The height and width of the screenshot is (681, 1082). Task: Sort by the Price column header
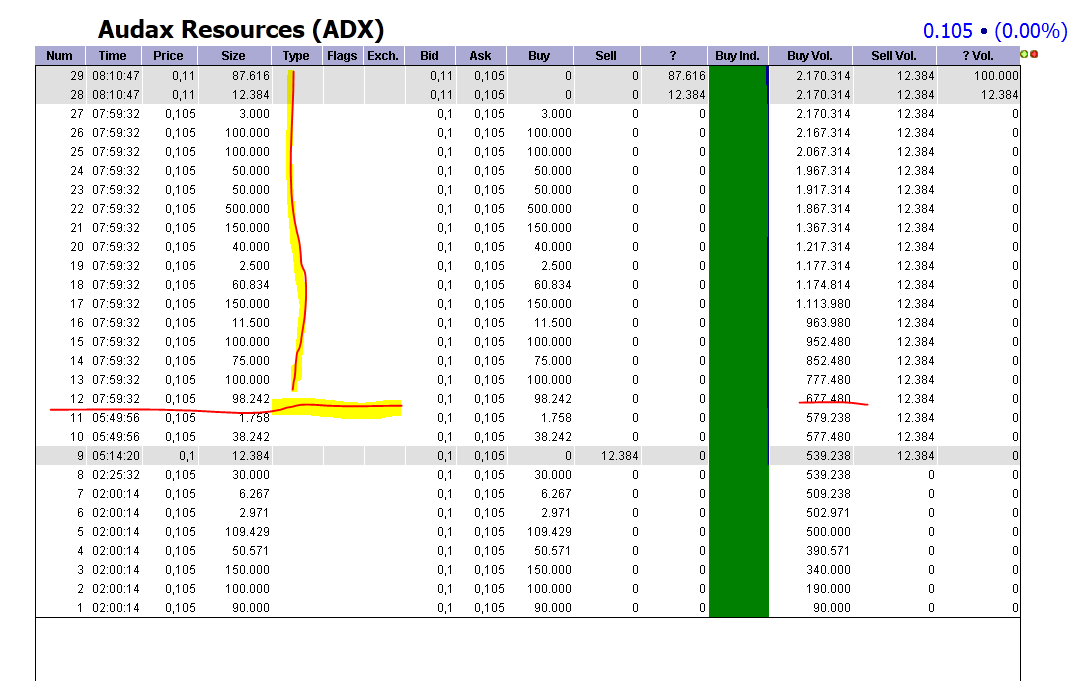pos(167,55)
